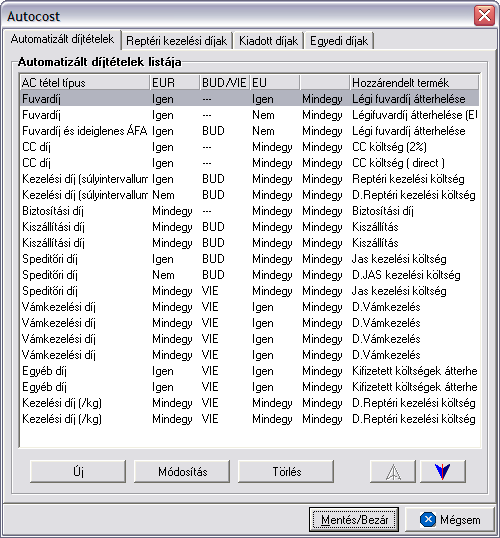Select the Biztosítási díj row
This screenshot has width=500, height=538.
[x=249, y=211]
